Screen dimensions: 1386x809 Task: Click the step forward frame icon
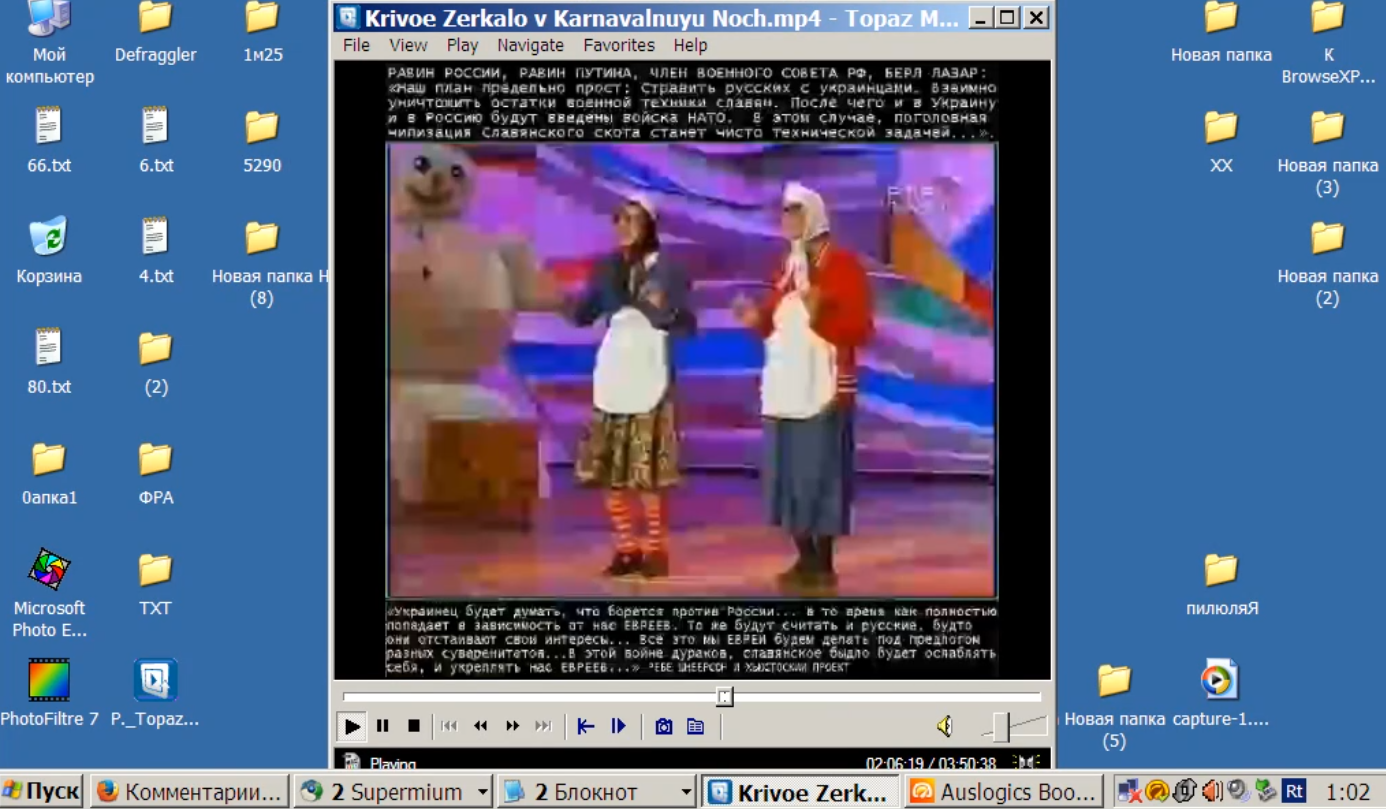[x=618, y=726]
